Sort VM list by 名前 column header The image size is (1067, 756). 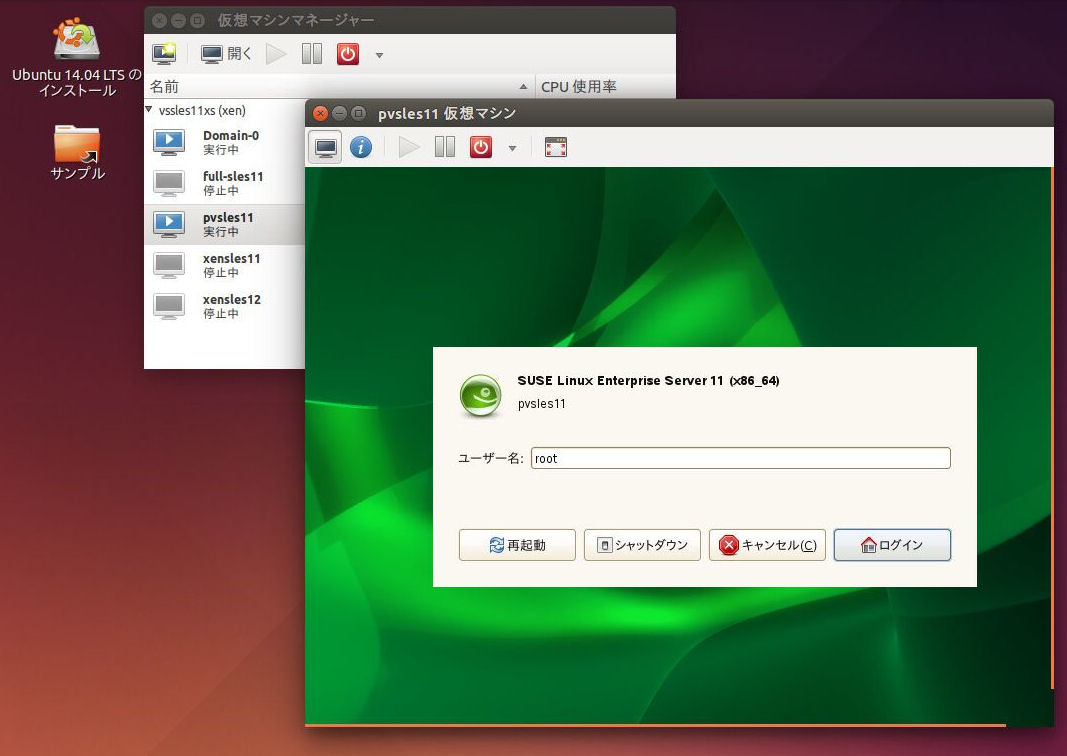click(339, 86)
